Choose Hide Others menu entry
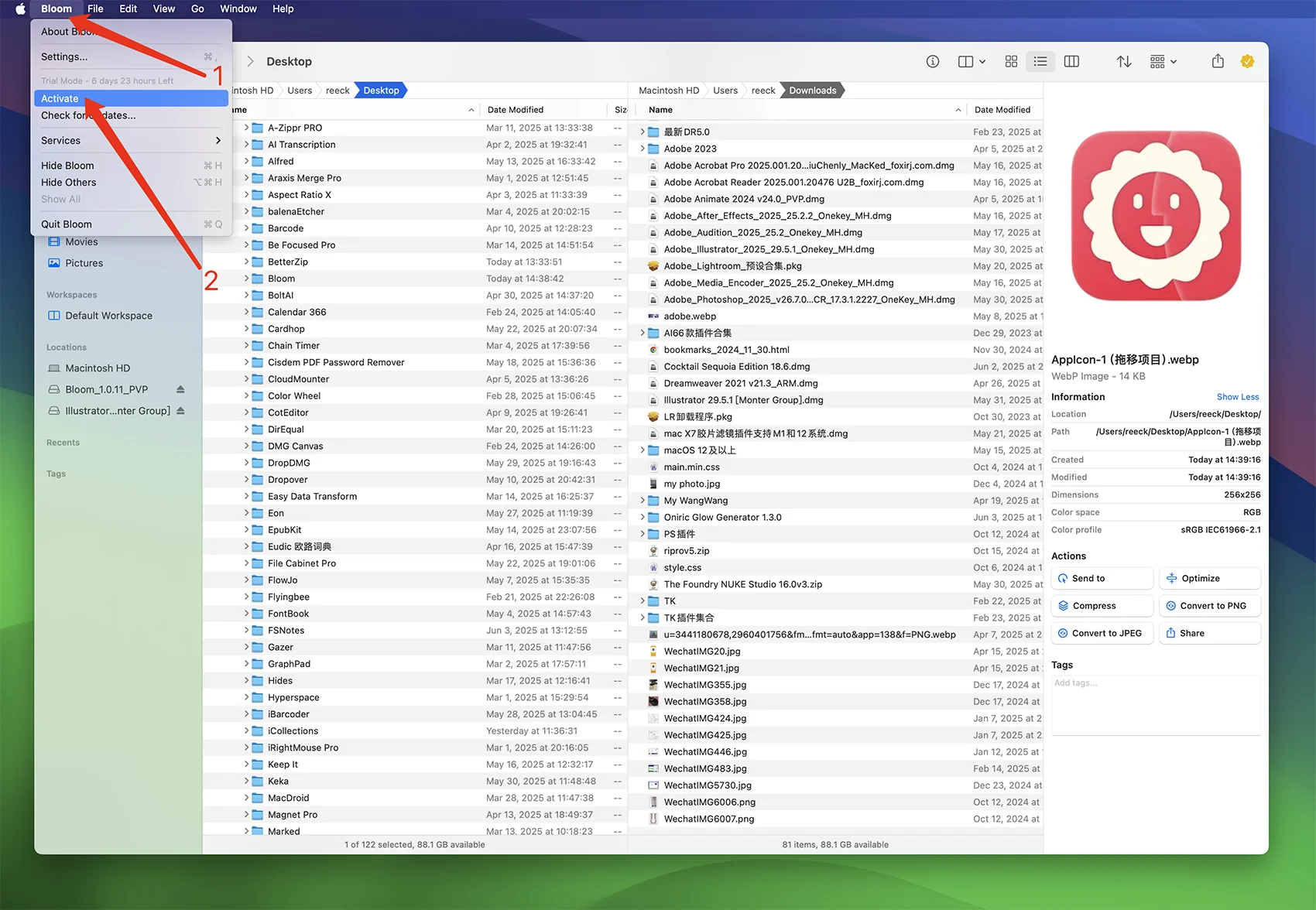Image resolution: width=1316 pixels, height=910 pixels. [x=131, y=183]
